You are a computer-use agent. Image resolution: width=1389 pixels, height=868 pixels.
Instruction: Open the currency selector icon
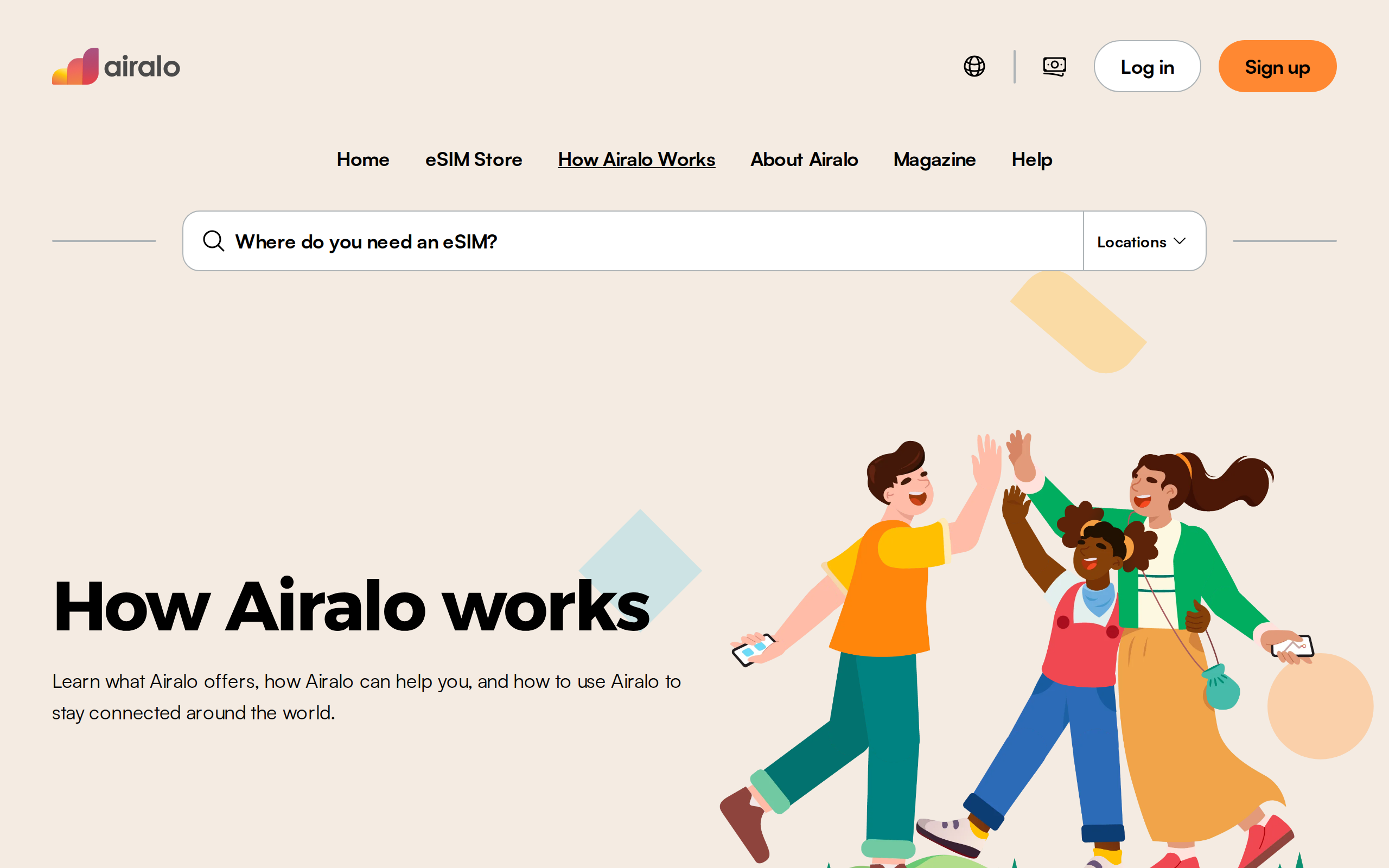click(1054, 66)
